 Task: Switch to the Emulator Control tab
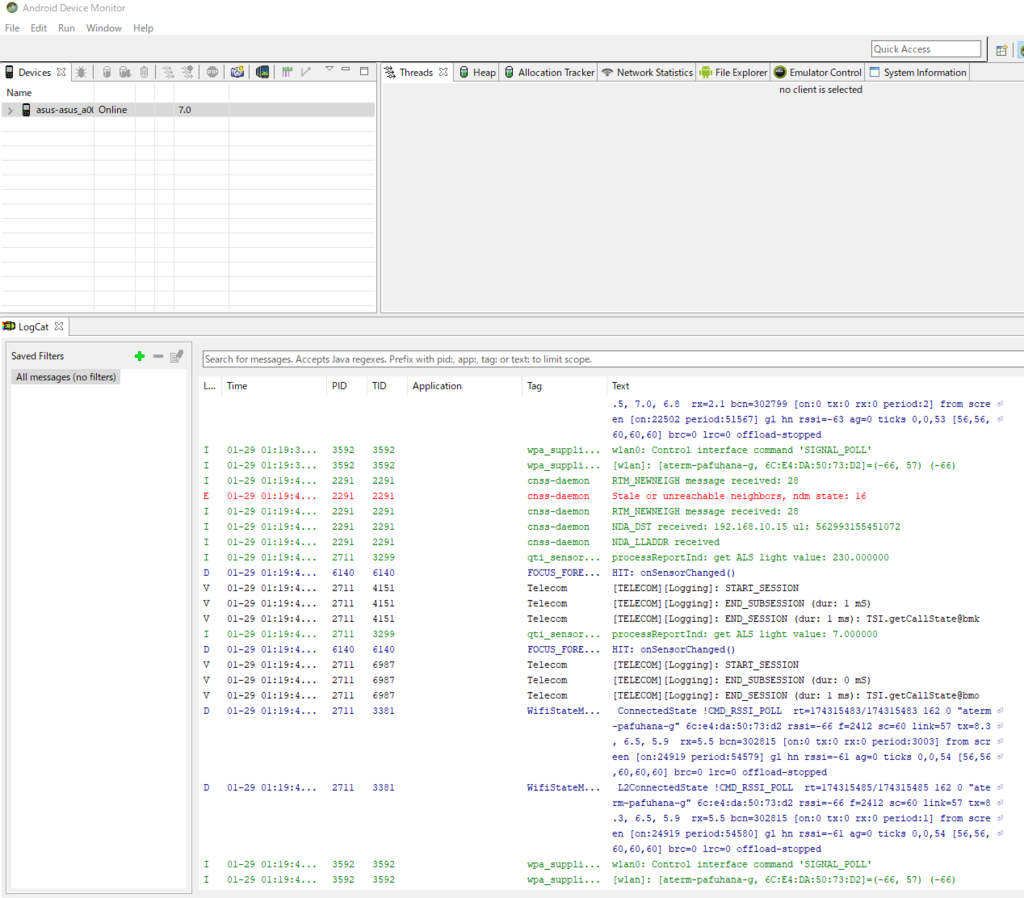818,72
